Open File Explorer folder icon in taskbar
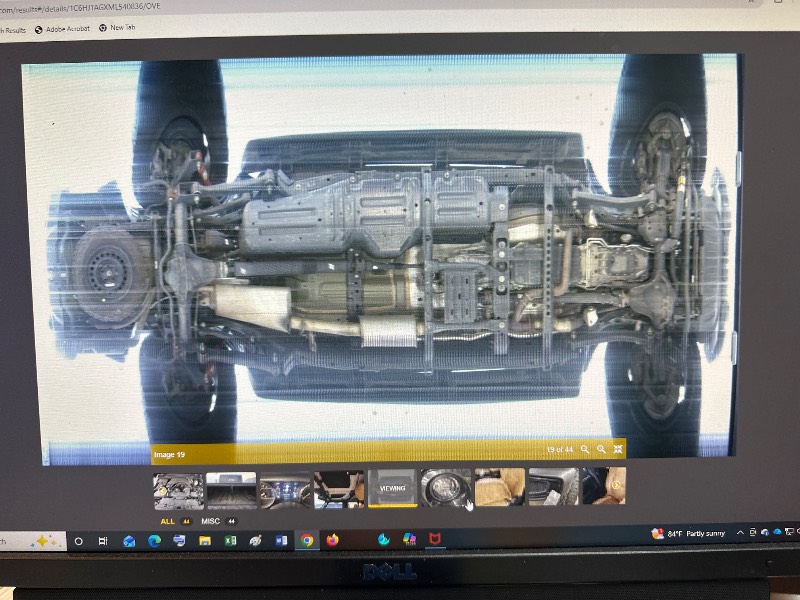The height and width of the screenshot is (600, 800). (205, 540)
